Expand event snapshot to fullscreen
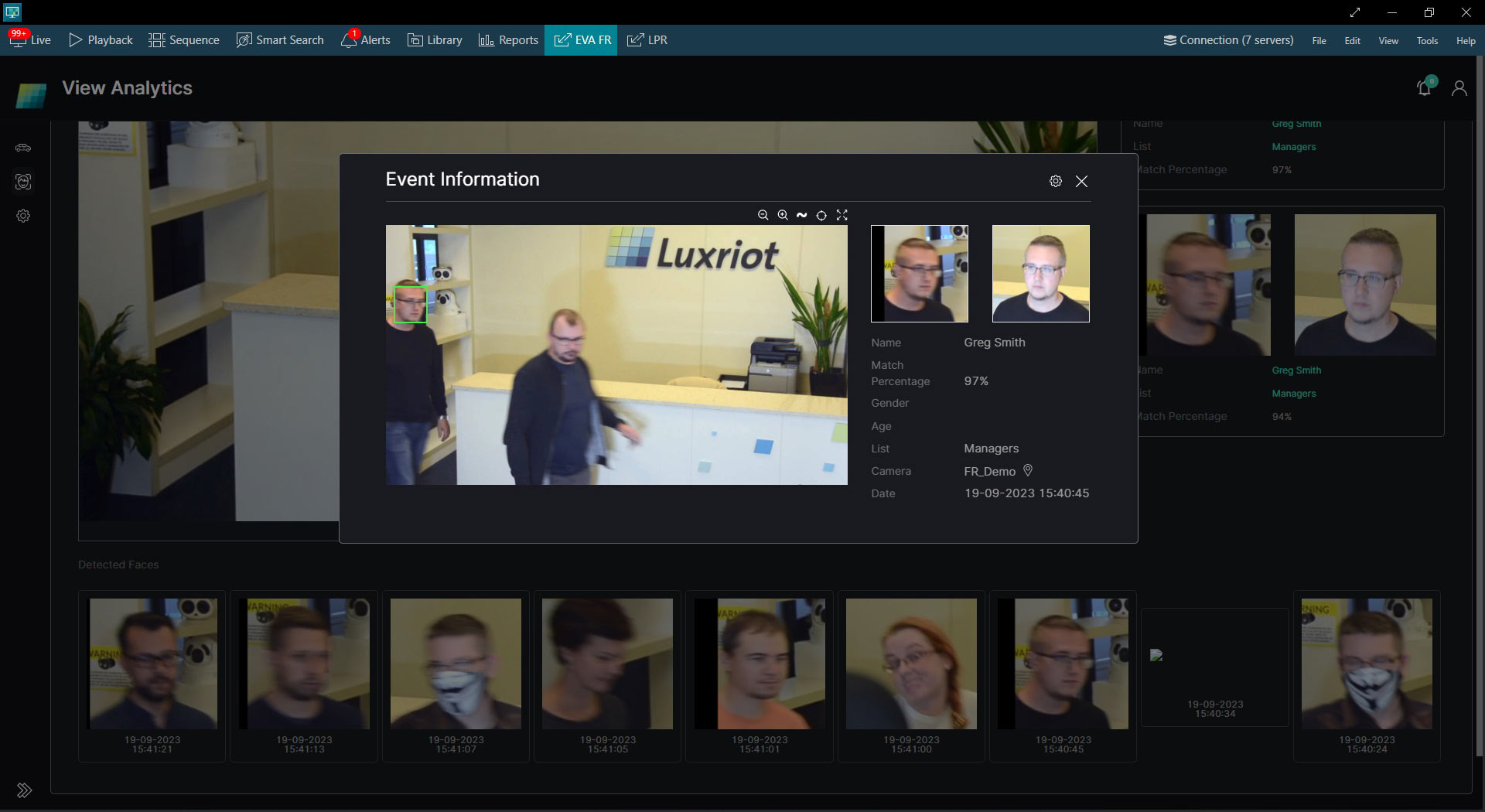This screenshot has width=1485, height=812. [x=842, y=215]
